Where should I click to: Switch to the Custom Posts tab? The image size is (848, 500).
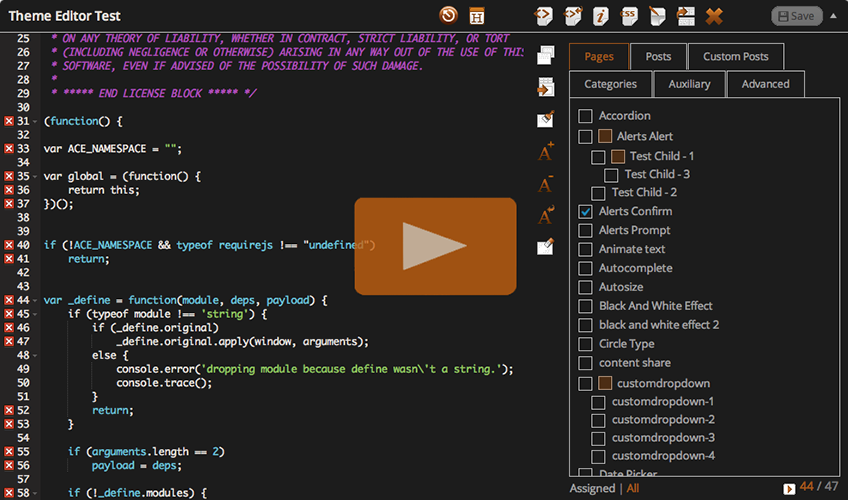735,57
